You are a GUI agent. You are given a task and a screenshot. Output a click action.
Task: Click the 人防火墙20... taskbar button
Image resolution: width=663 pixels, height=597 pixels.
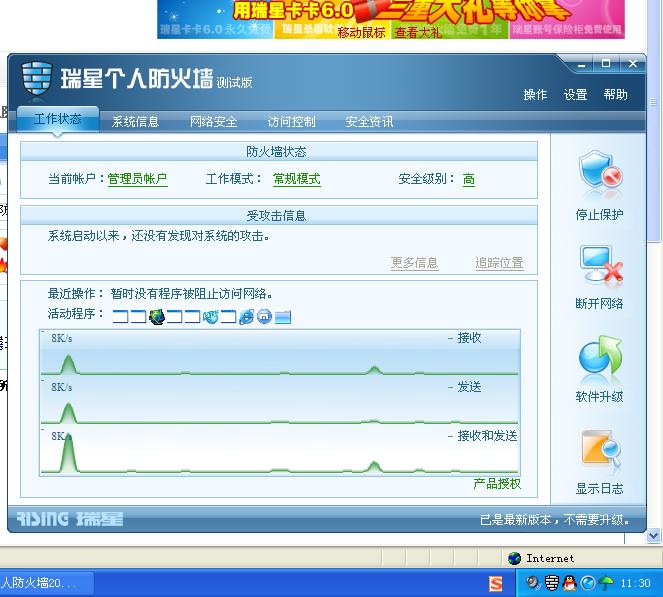point(46,583)
